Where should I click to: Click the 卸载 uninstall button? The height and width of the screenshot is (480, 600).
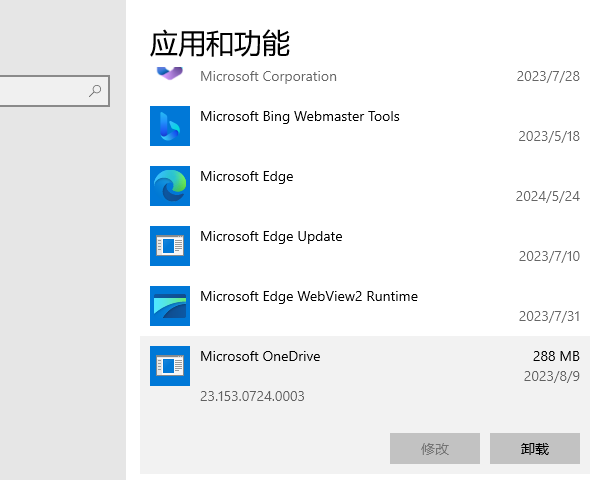tap(535, 449)
